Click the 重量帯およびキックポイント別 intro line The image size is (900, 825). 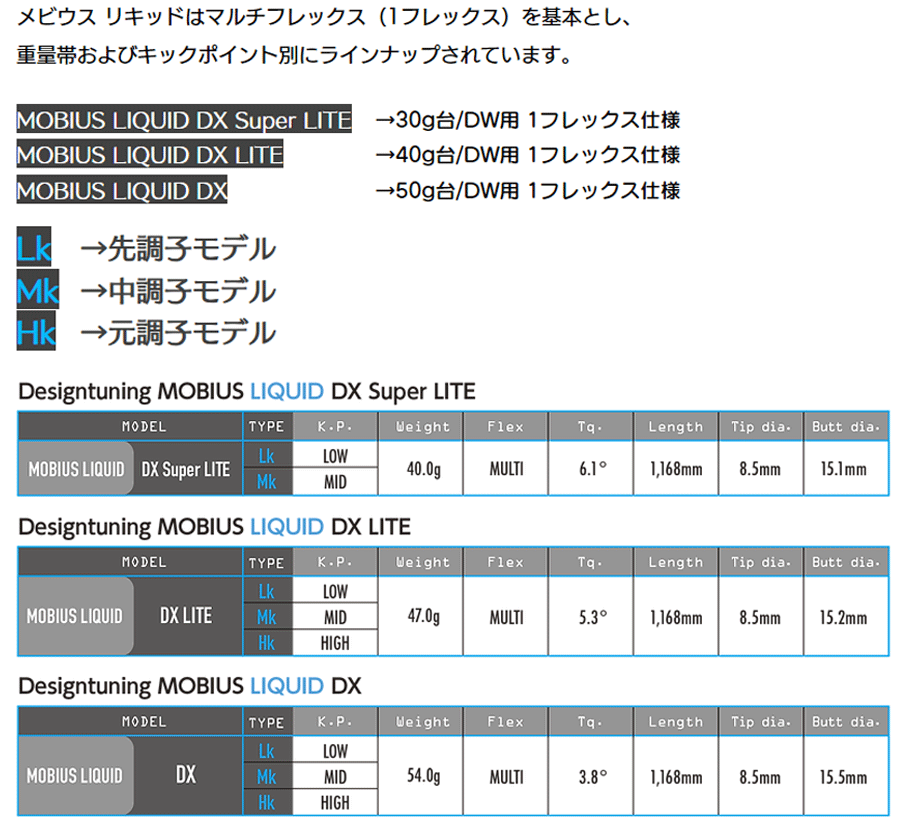[294, 55]
